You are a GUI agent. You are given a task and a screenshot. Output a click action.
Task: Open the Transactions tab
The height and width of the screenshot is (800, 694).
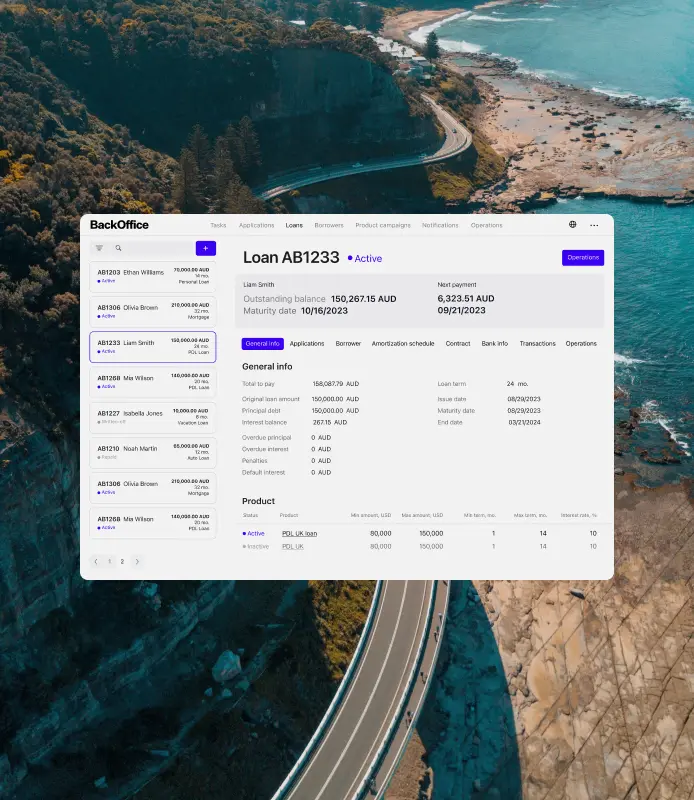[537, 343]
